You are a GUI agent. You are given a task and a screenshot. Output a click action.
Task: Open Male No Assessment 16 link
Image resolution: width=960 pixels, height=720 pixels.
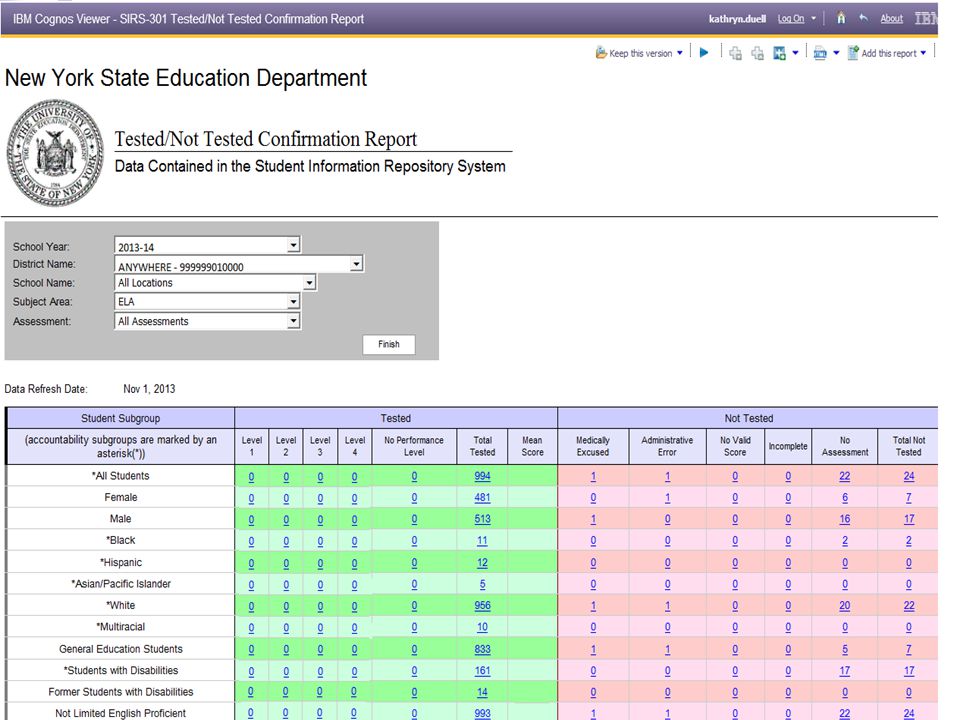click(845, 519)
